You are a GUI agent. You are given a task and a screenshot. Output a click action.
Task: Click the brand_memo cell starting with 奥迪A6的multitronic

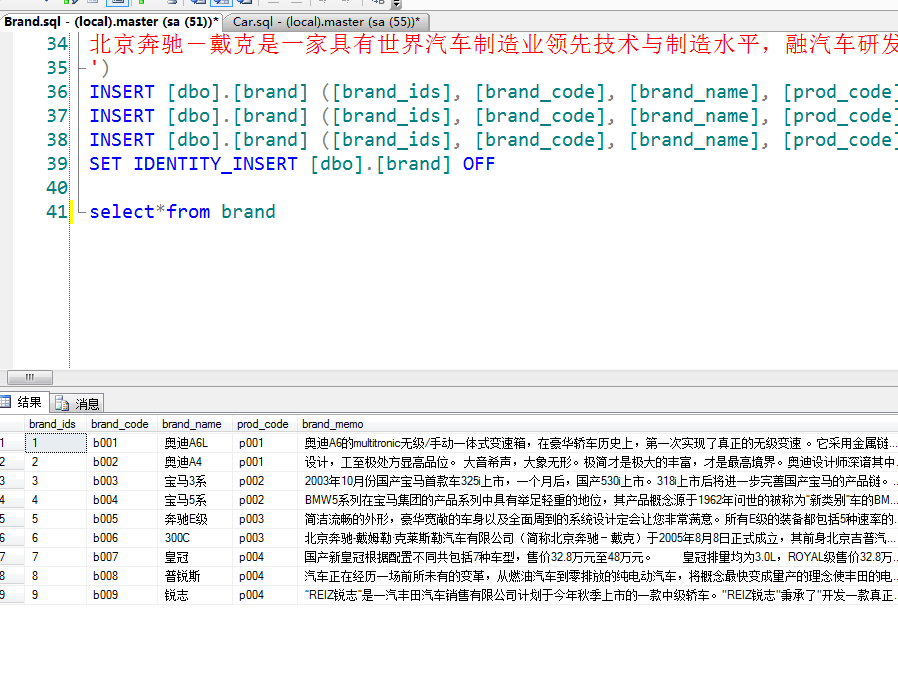point(598,443)
